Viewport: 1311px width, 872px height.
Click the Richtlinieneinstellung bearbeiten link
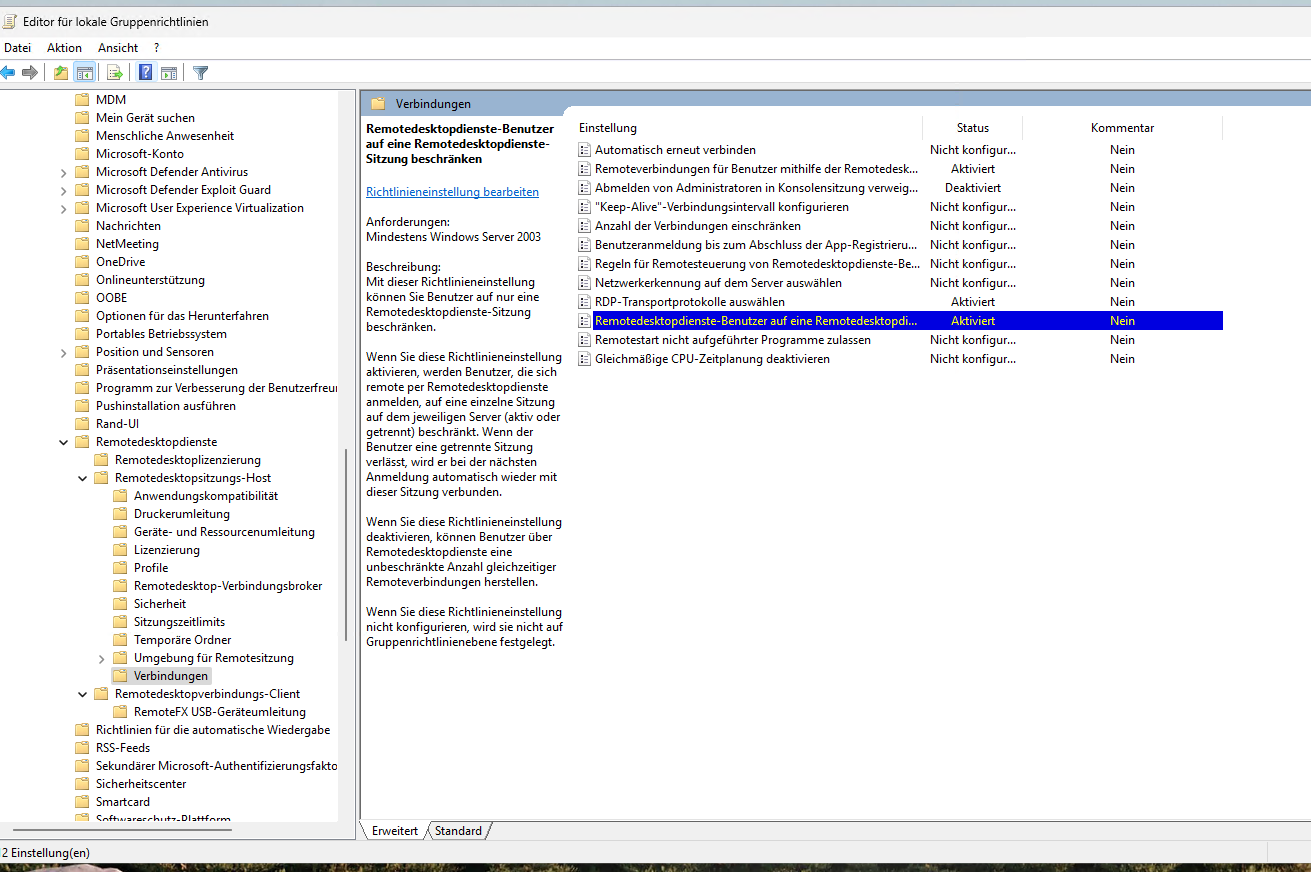click(453, 192)
